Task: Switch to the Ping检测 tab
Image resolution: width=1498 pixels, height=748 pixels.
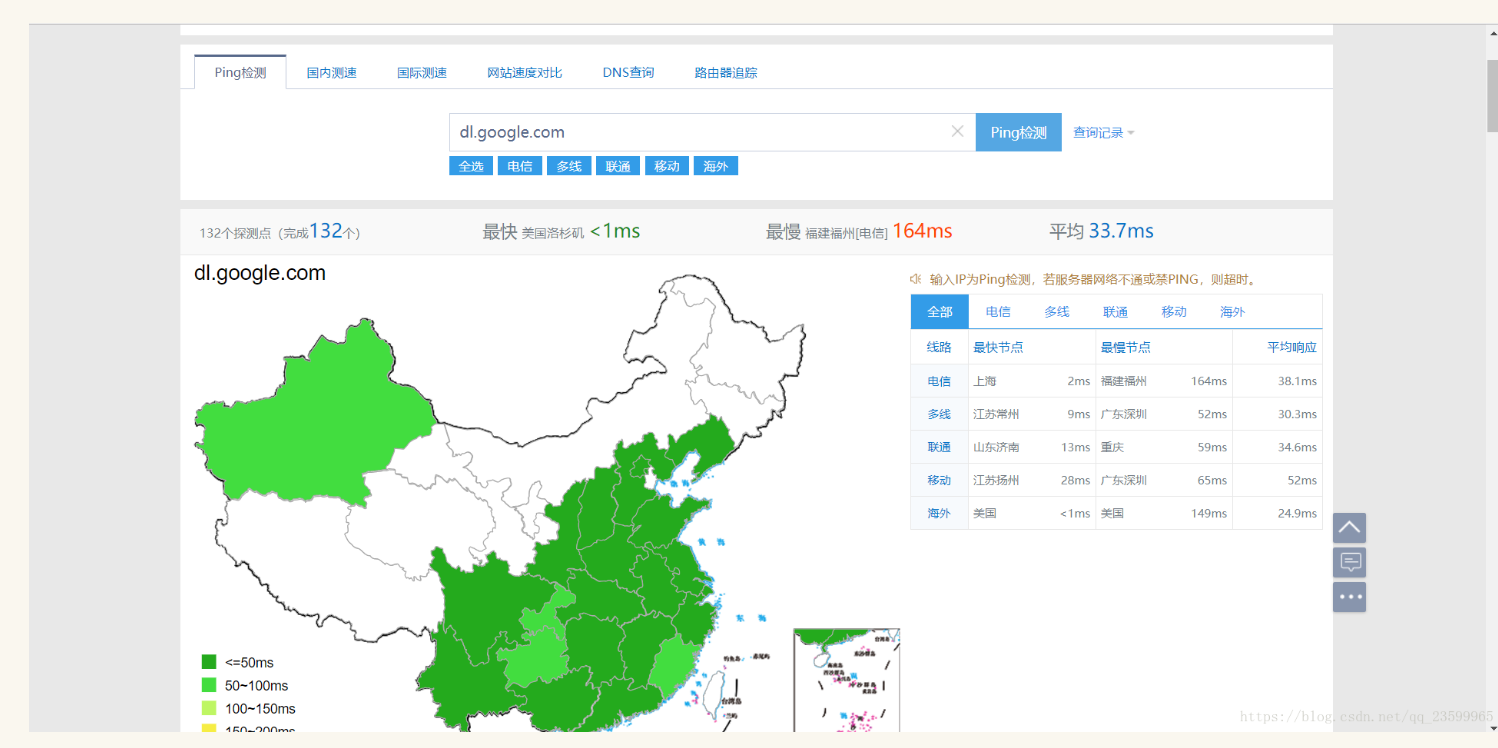Action: [240, 72]
